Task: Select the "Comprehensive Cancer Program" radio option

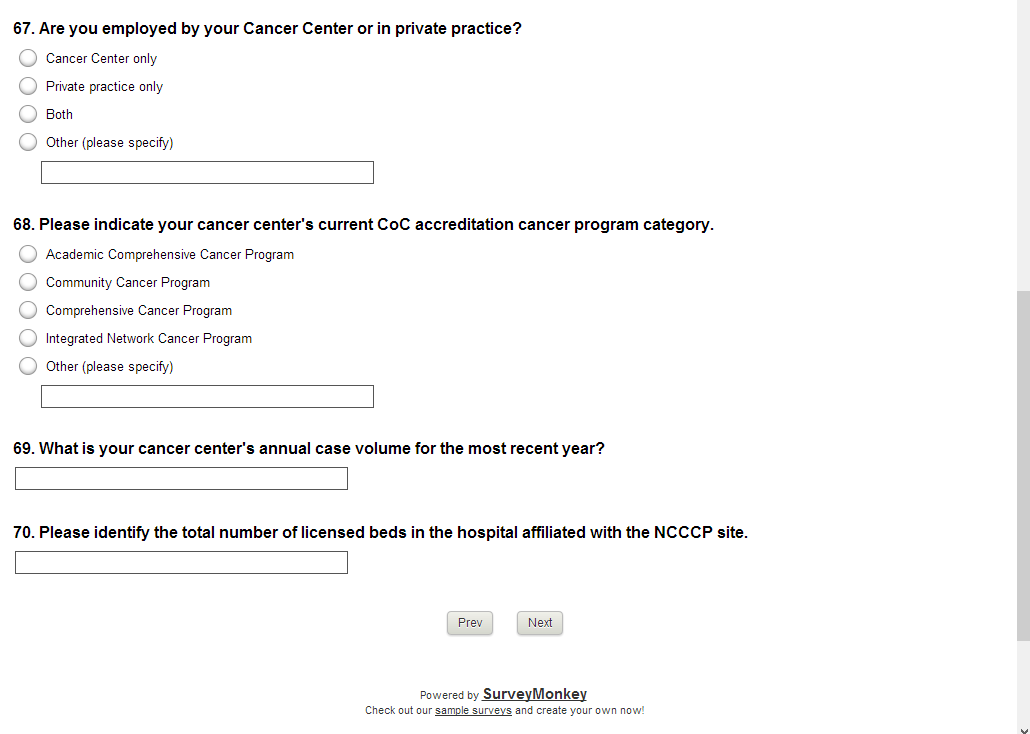Action: click(x=28, y=310)
